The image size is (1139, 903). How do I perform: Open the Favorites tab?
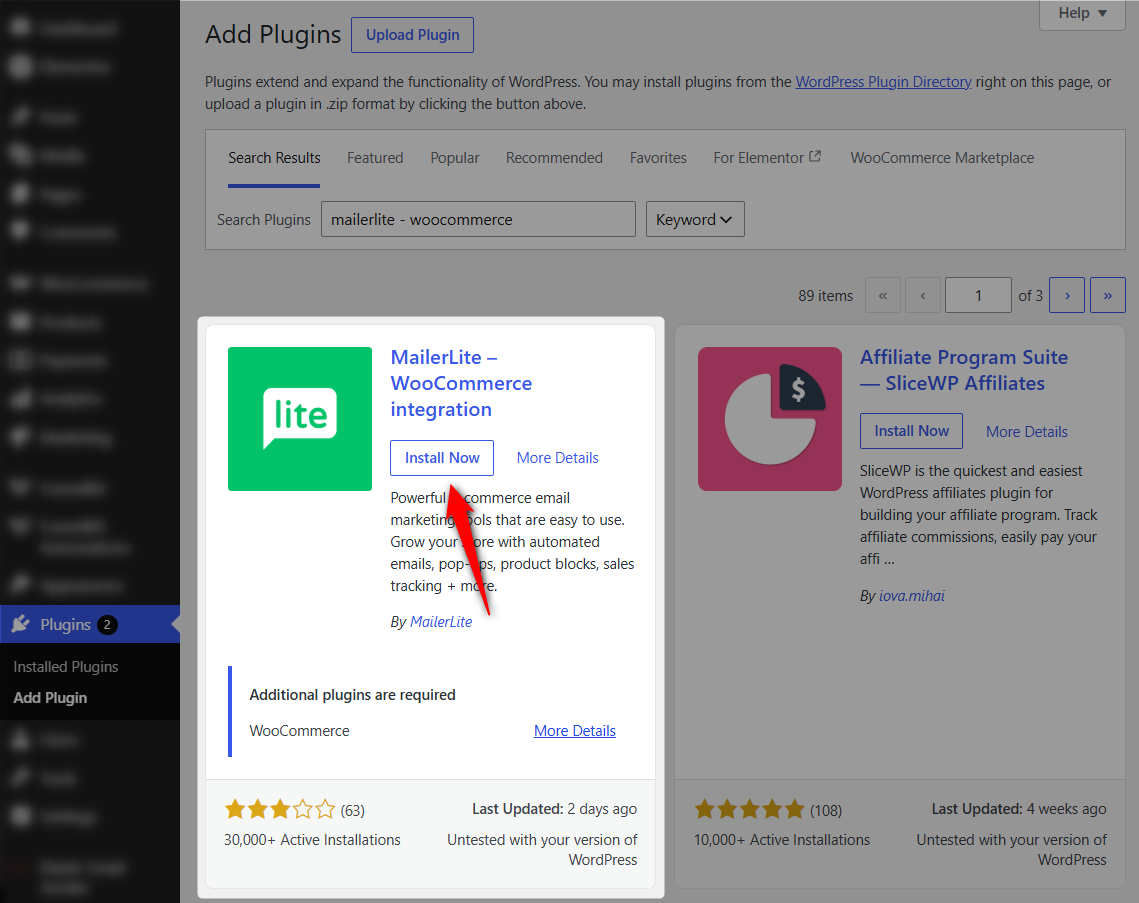coord(658,158)
